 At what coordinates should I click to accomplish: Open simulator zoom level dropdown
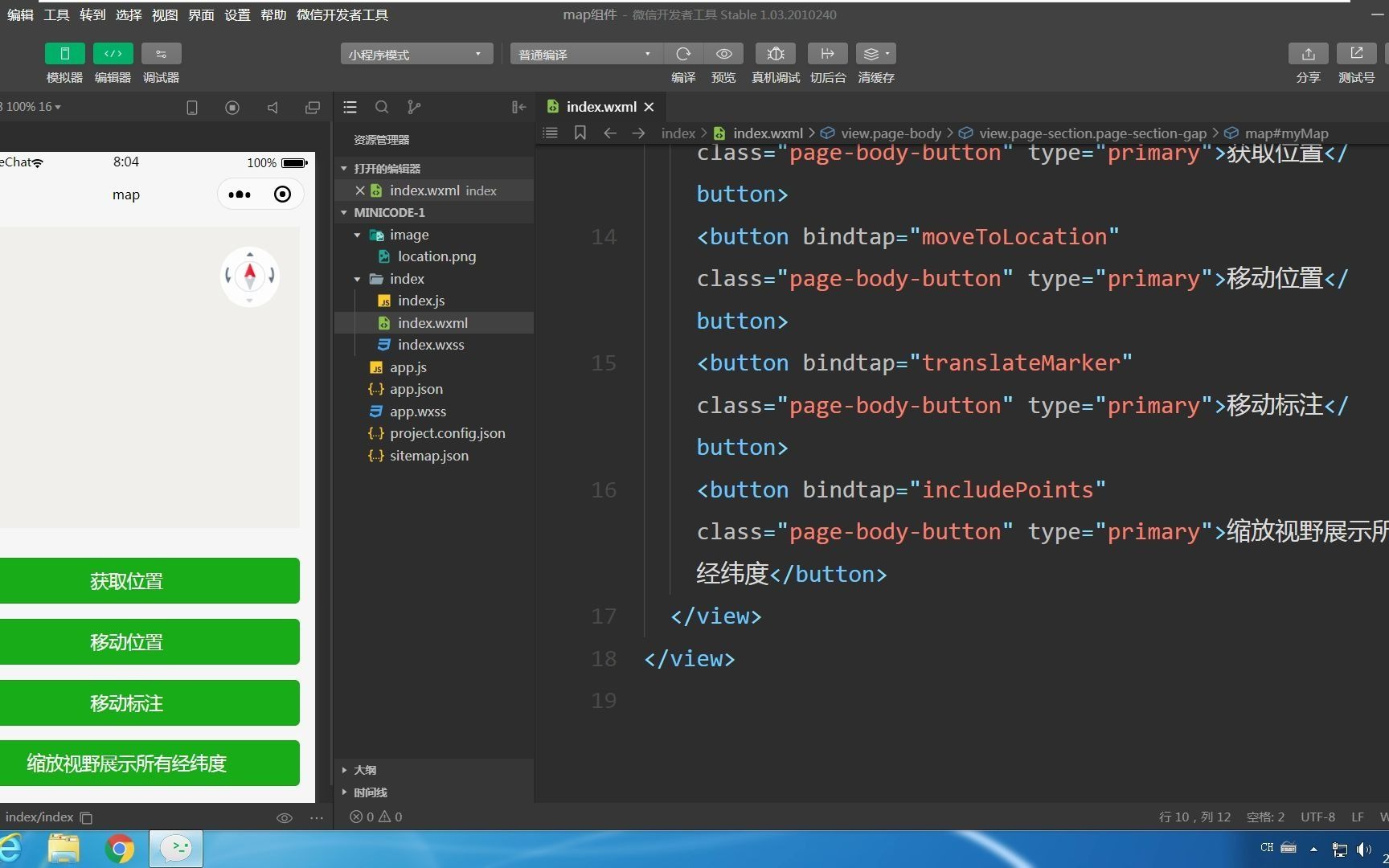tap(32, 107)
